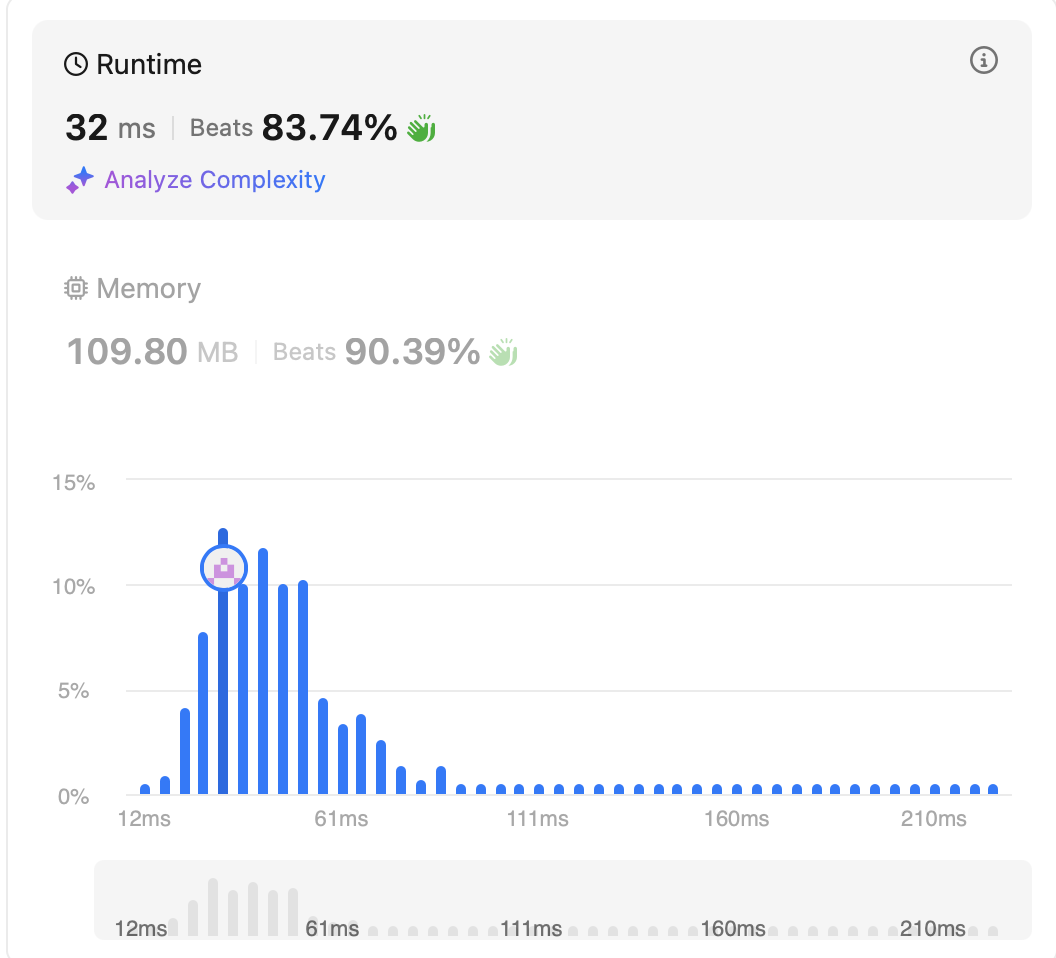Click the 210ms label on main chart axis

tap(934, 820)
